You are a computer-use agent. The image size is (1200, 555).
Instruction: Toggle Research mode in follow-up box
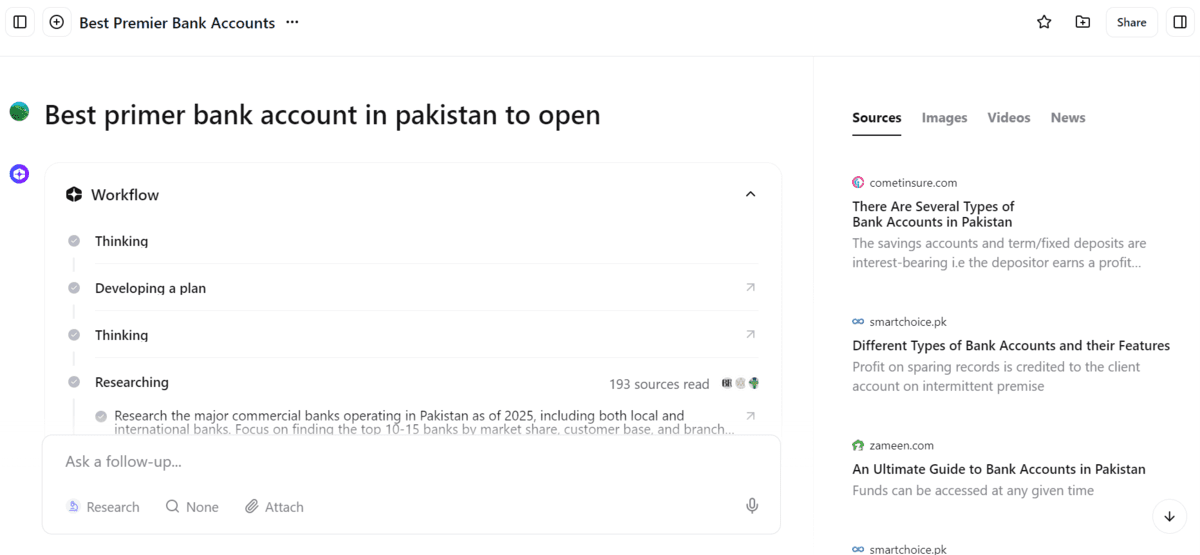tap(103, 507)
